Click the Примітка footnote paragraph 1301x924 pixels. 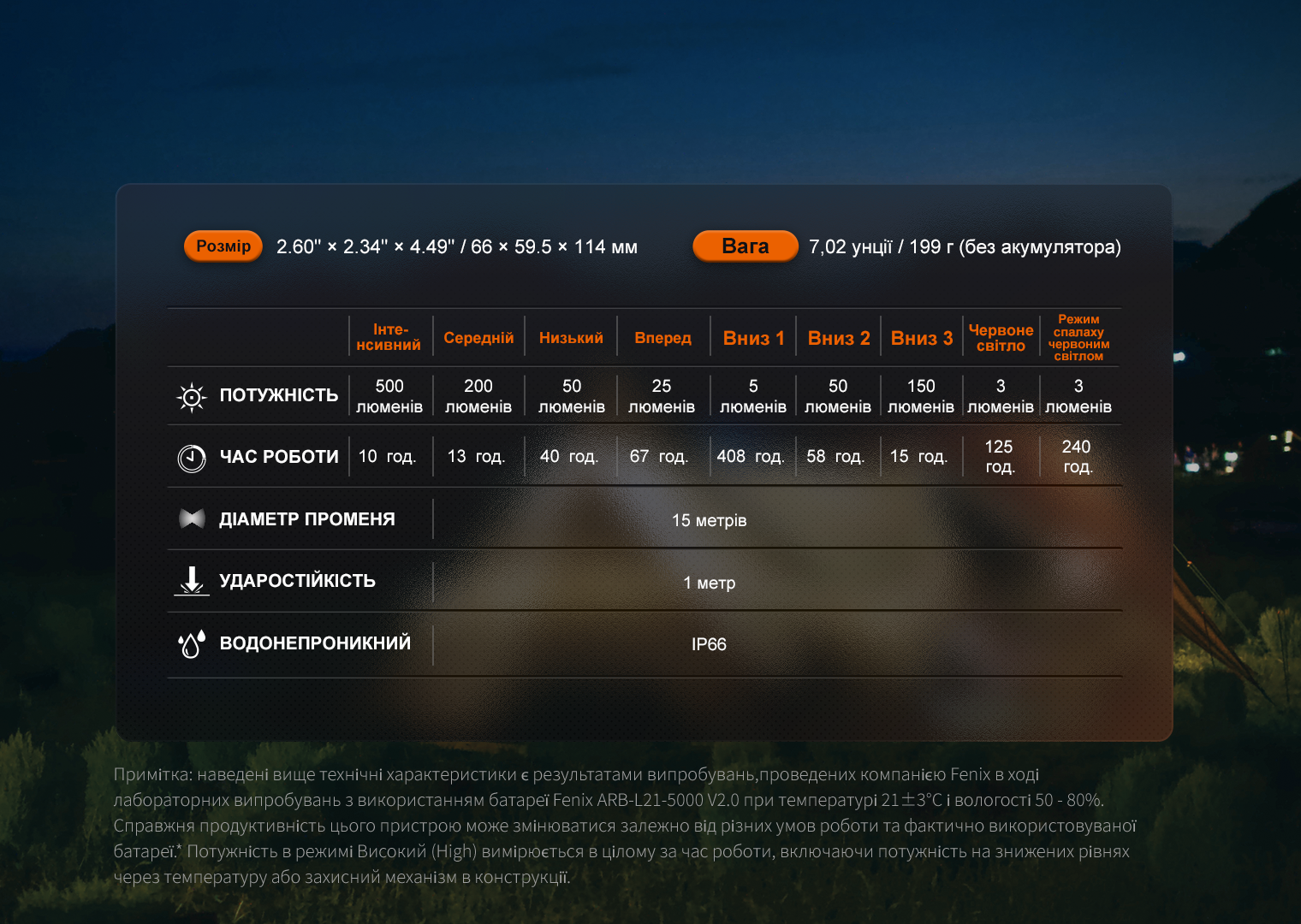625,826
